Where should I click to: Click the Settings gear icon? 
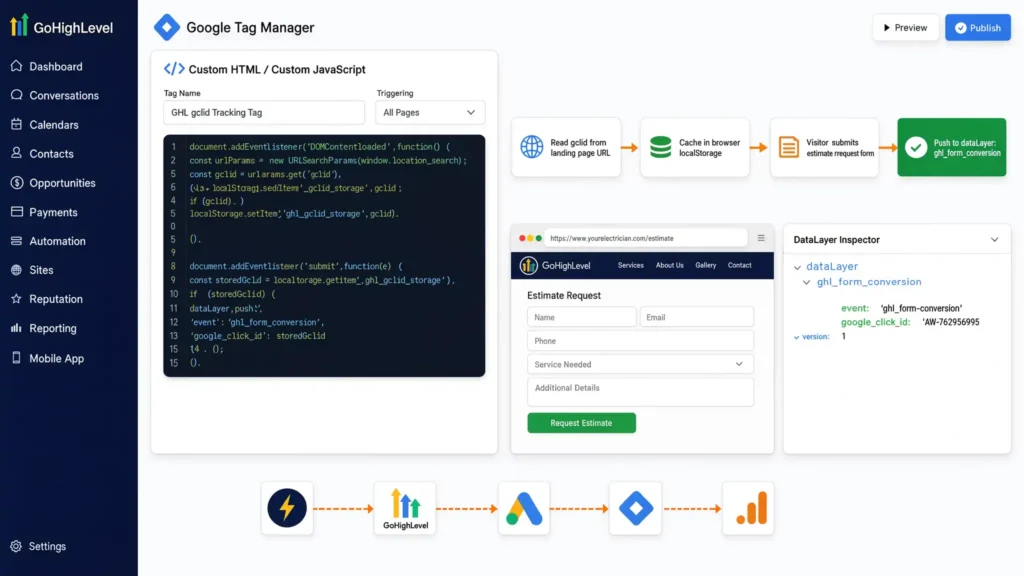[x=16, y=546]
